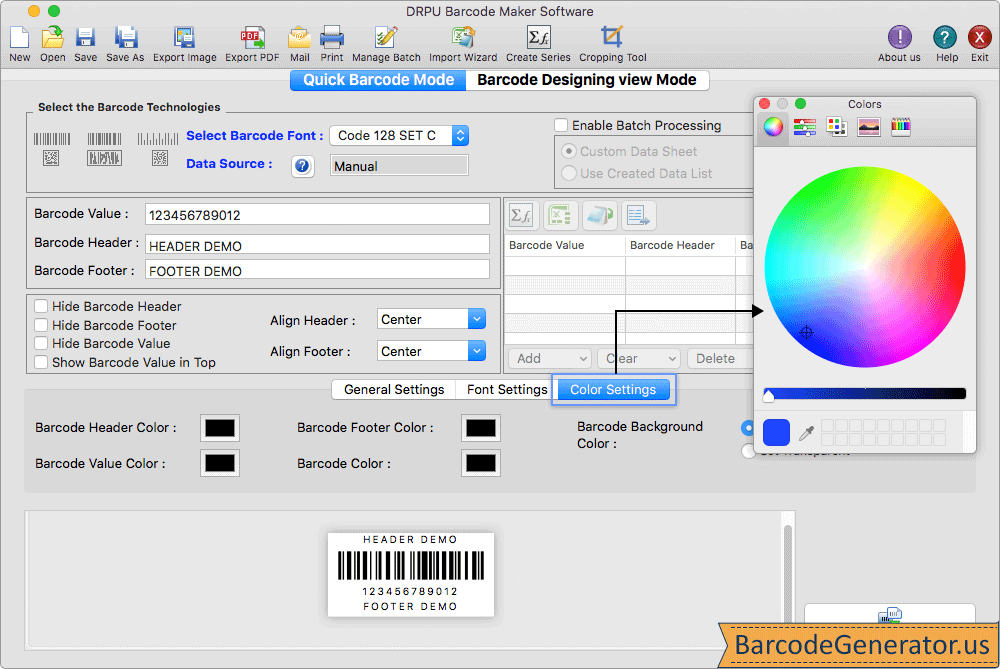Open image palettes in Colors panel
1000x669 pixels.
[869, 127]
